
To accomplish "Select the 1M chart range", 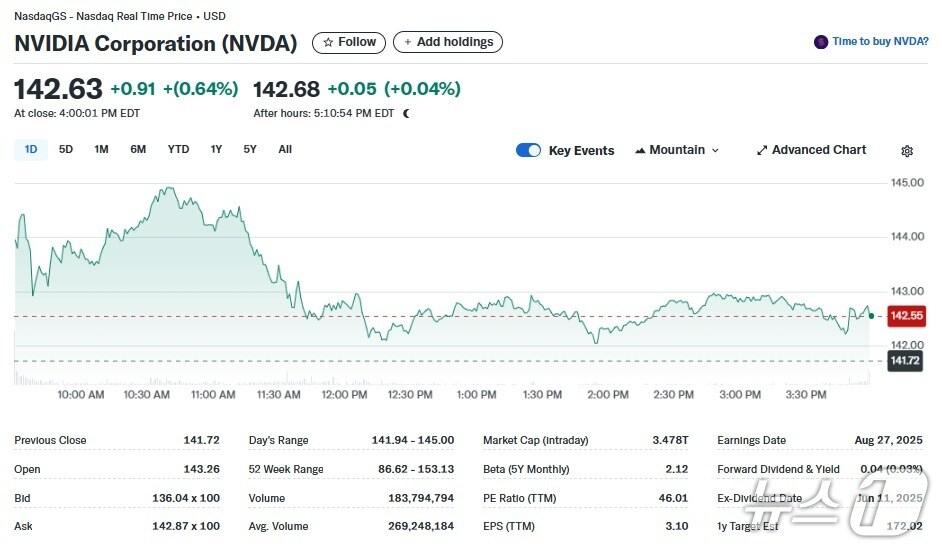I will (101, 149).
